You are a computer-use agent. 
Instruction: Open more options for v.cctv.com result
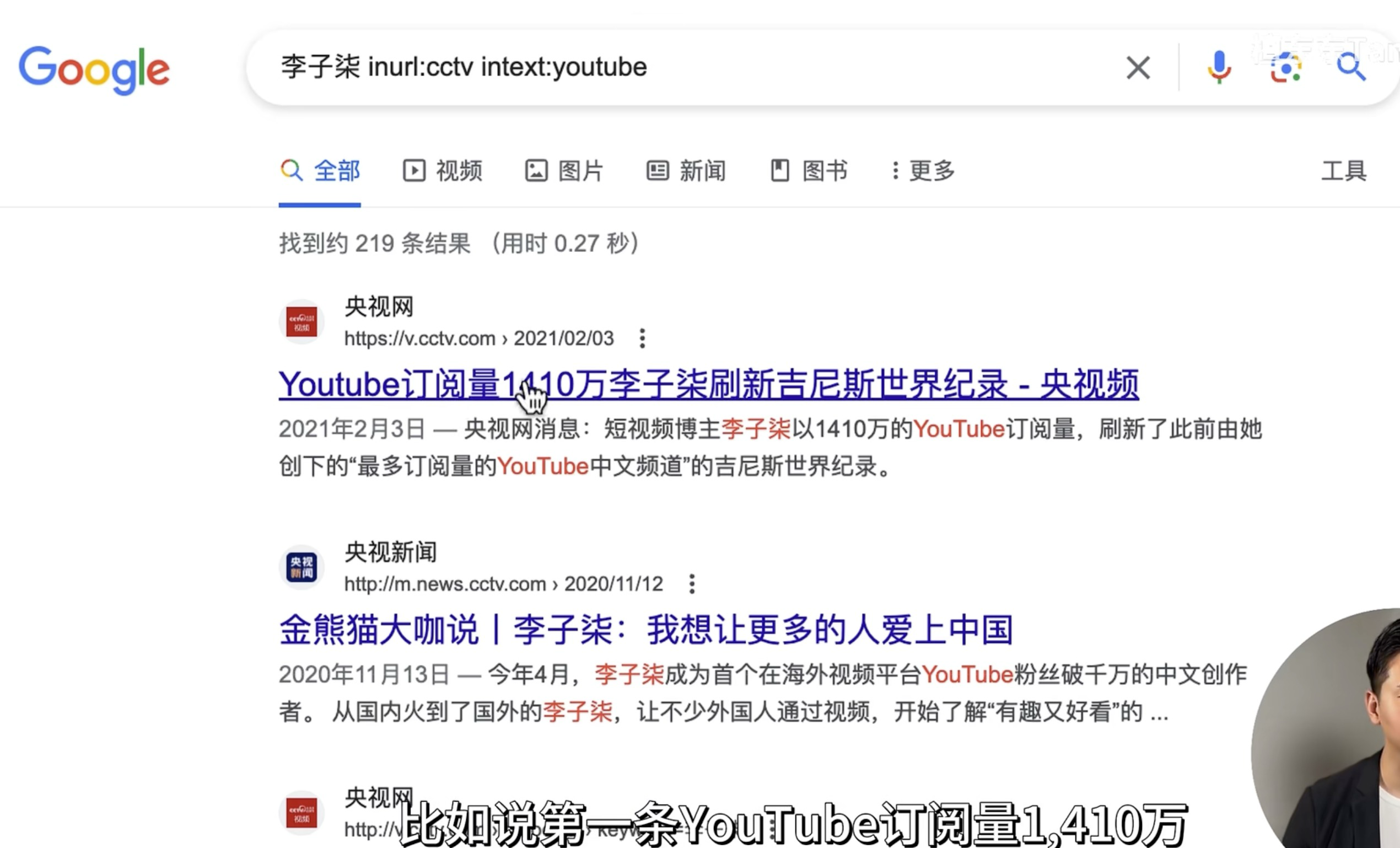(x=642, y=339)
